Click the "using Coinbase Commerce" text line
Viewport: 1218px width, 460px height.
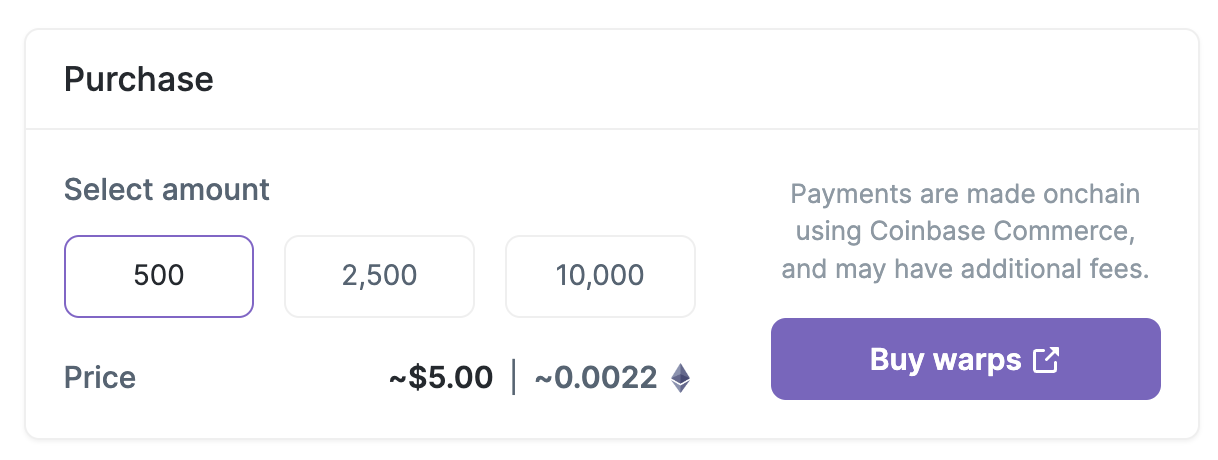965,231
